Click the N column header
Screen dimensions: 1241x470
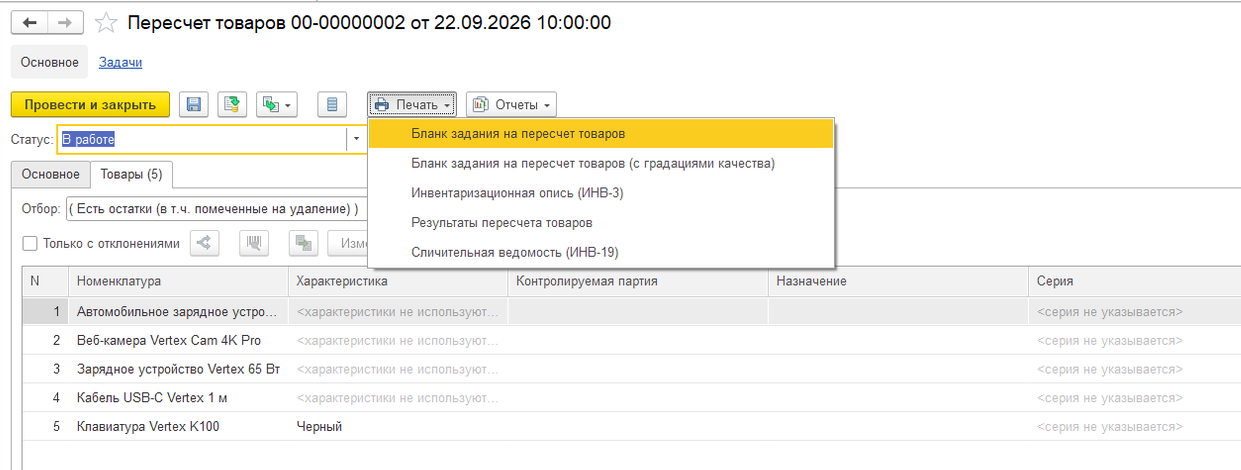click(45, 281)
